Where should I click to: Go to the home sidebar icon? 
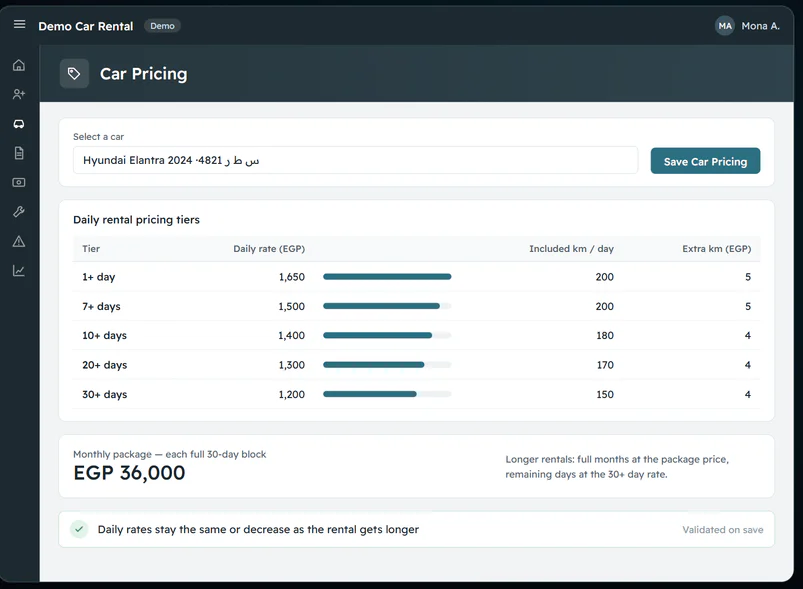(19, 65)
